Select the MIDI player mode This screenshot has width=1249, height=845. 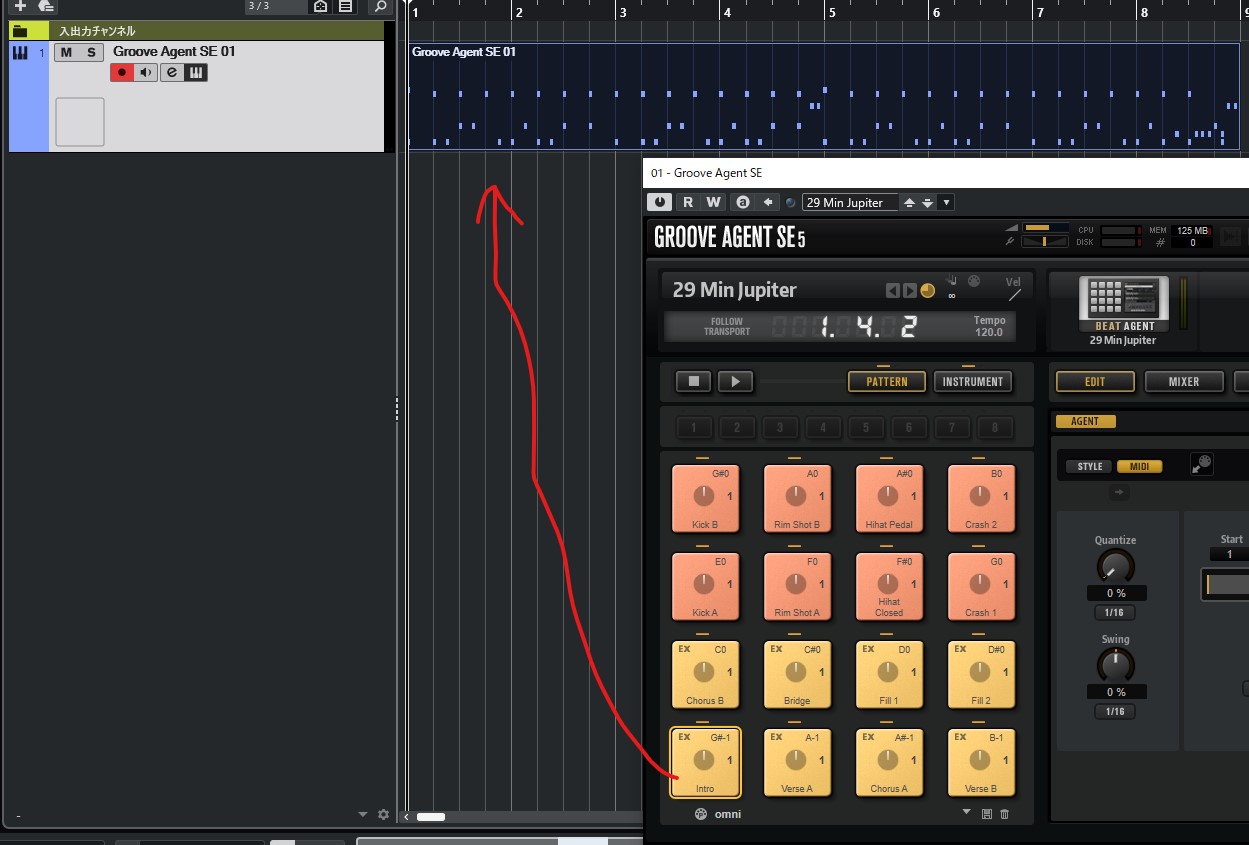pos(1139,466)
